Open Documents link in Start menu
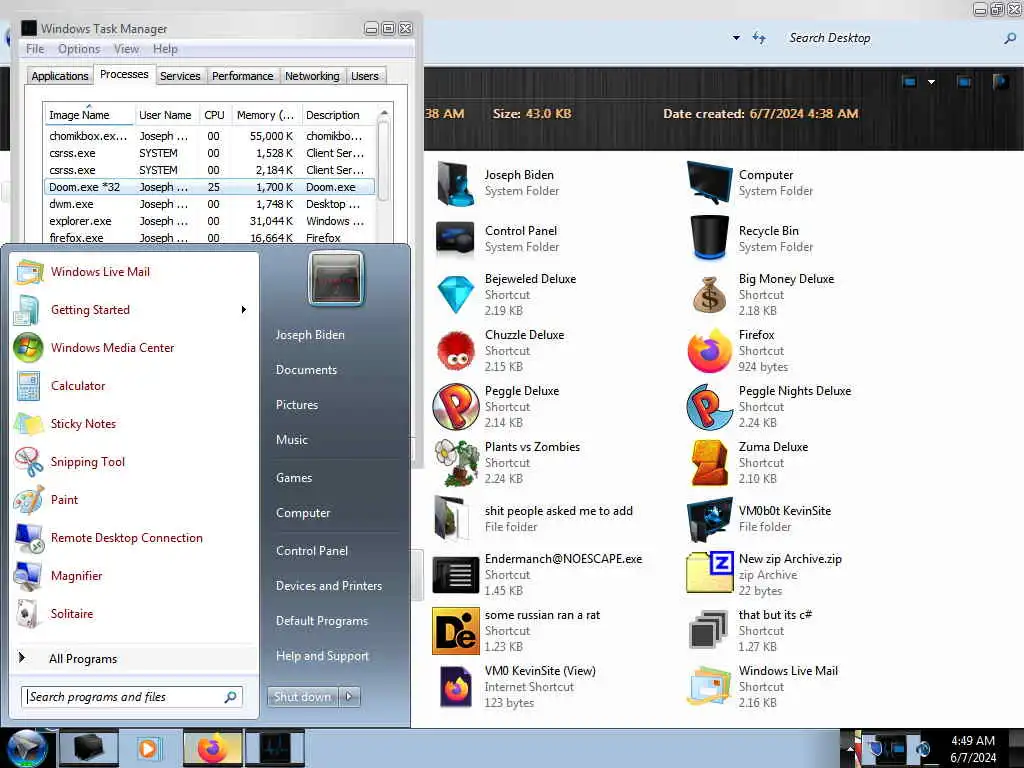 click(306, 370)
